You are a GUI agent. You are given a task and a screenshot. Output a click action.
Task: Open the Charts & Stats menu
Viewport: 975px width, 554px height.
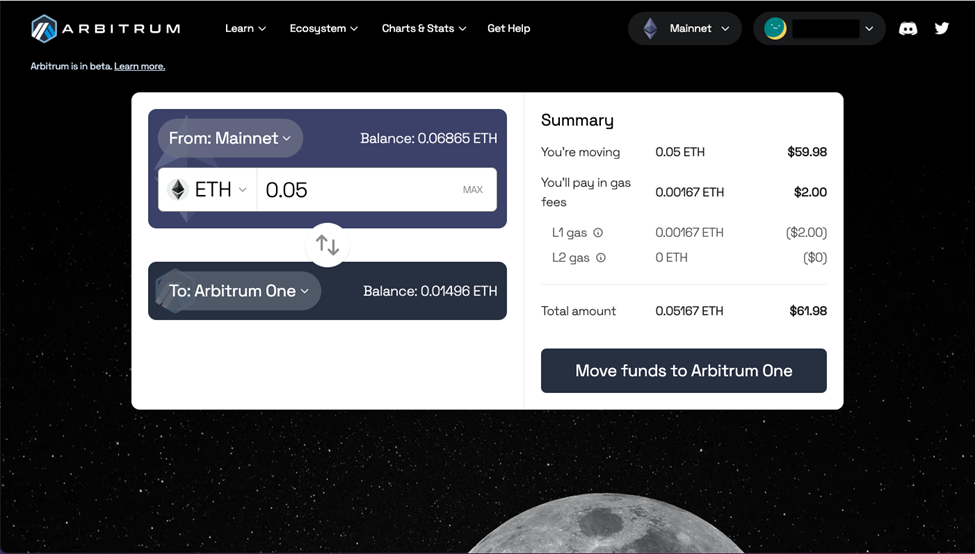(423, 29)
